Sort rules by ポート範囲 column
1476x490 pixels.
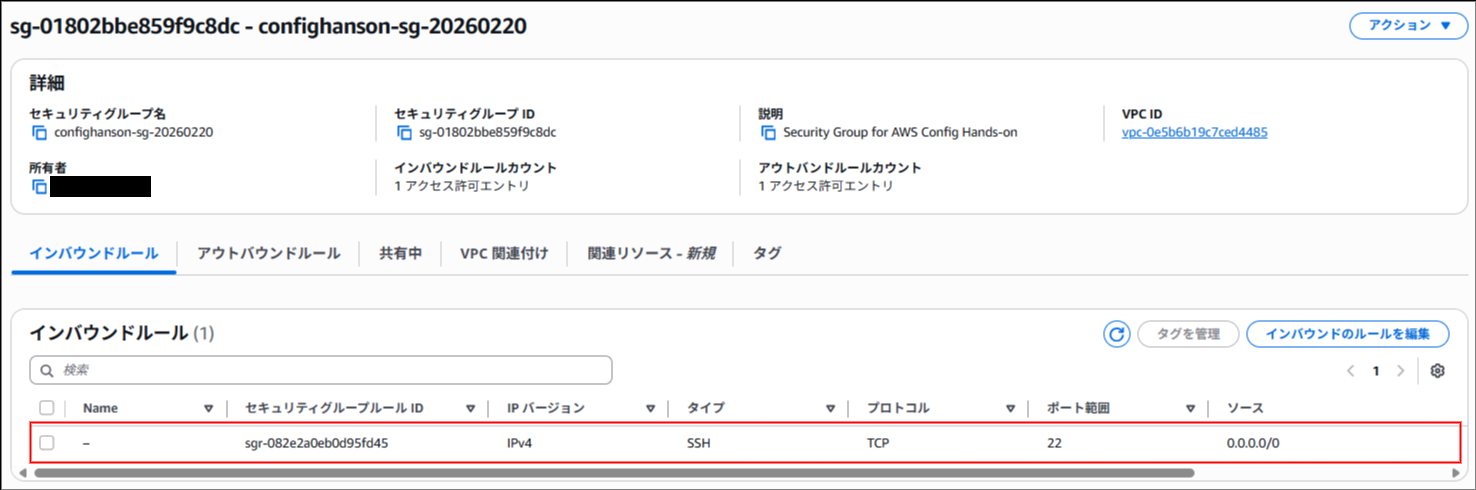click(1190, 408)
